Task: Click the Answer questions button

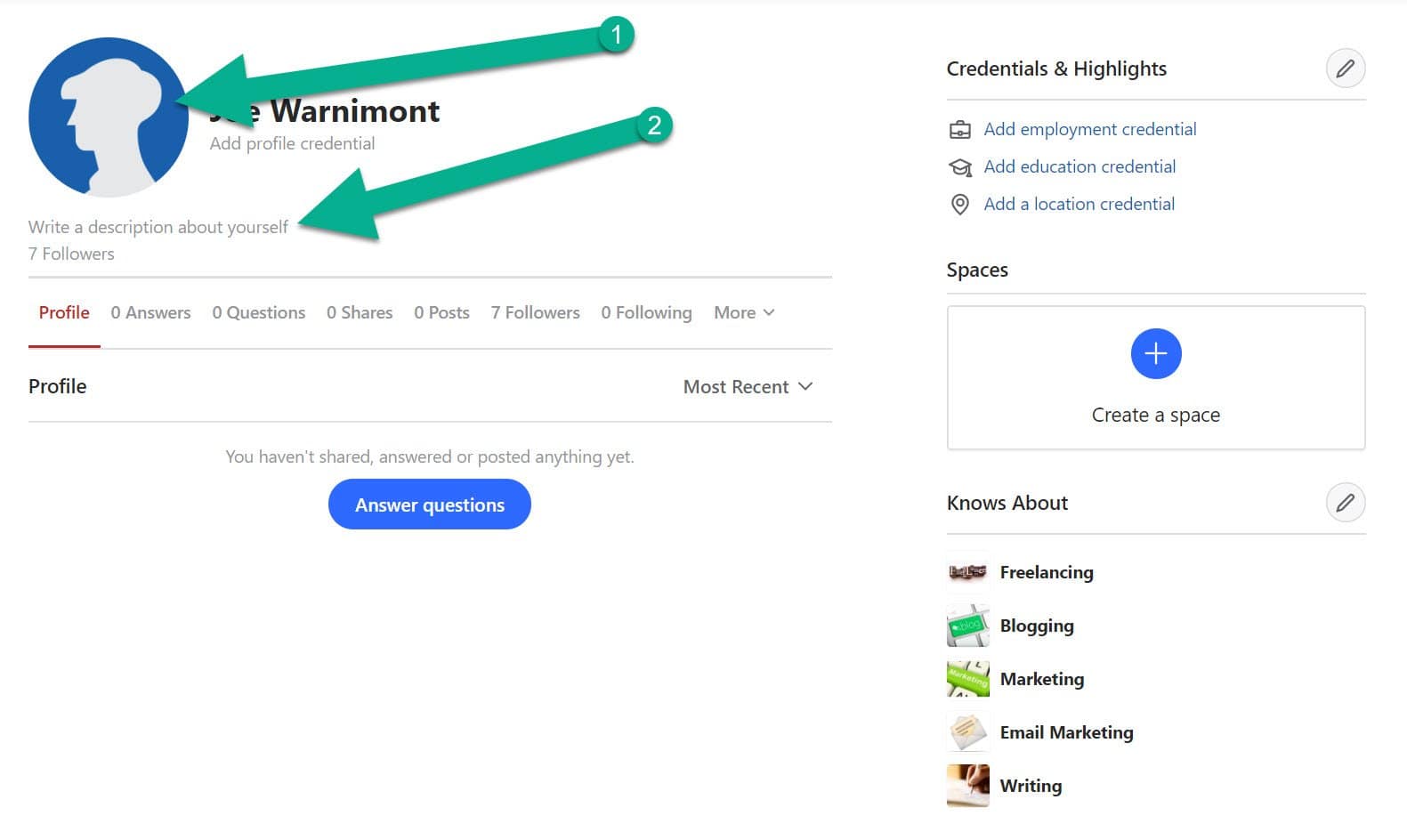Action: click(x=429, y=504)
